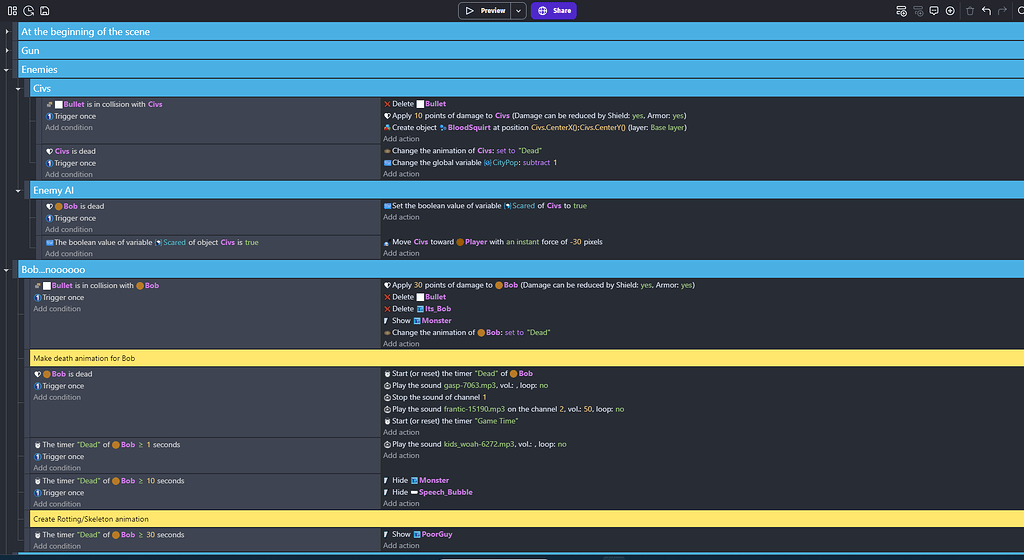
Task: Click the Player object icon in Move action
Action: [x=460, y=242]
